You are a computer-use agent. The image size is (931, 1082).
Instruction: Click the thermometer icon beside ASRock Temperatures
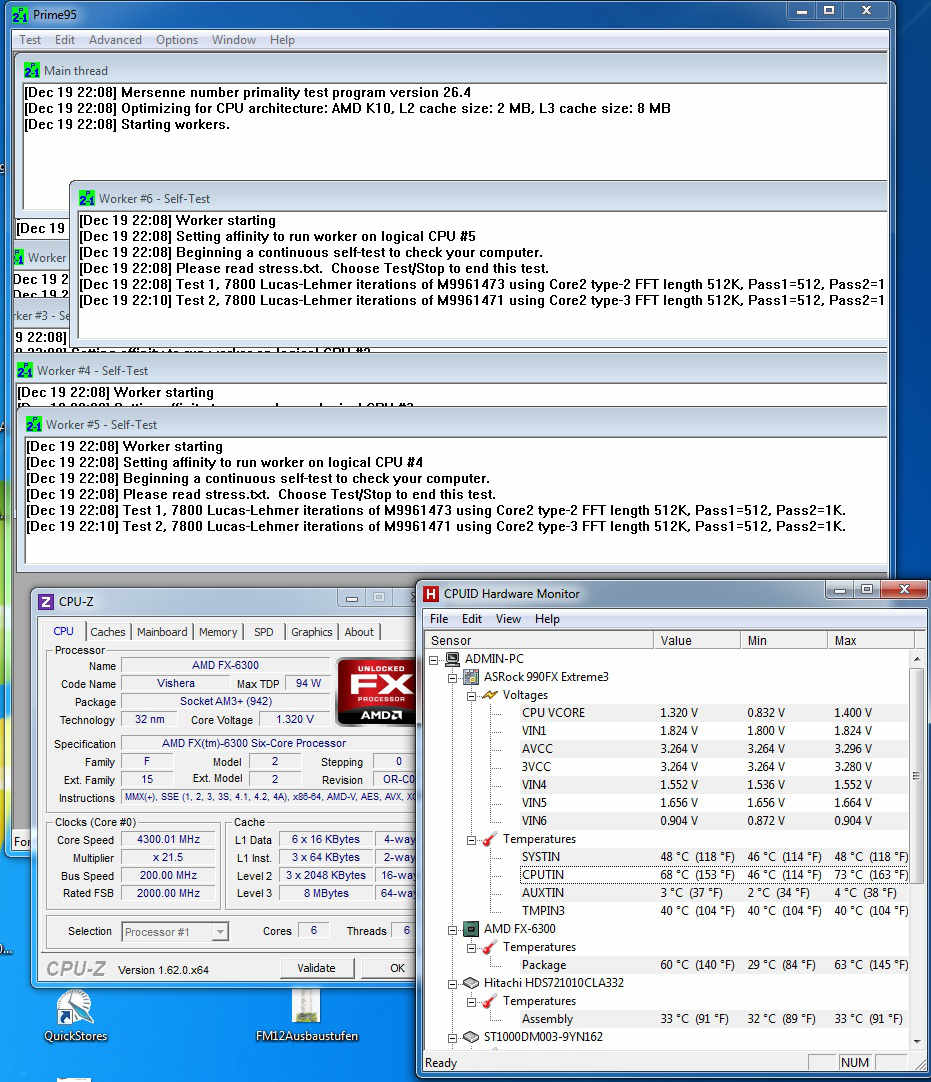pos(489,839)
